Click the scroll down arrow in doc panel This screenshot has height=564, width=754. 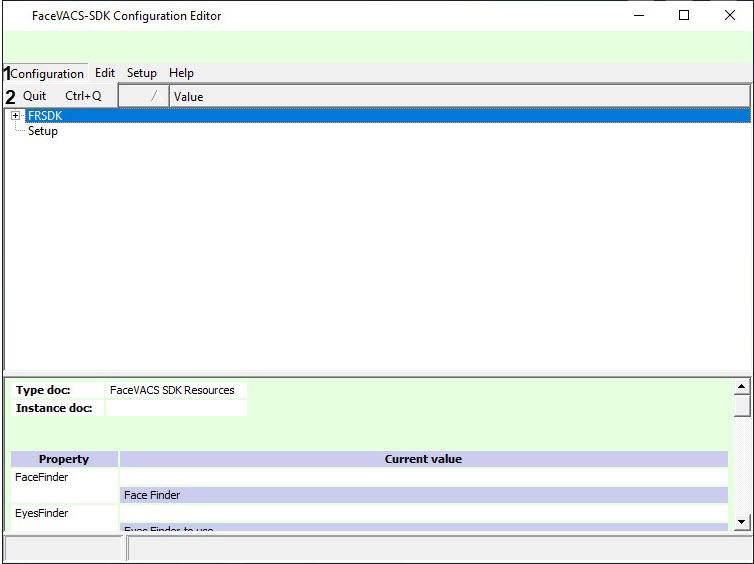[x=741, y=522]
